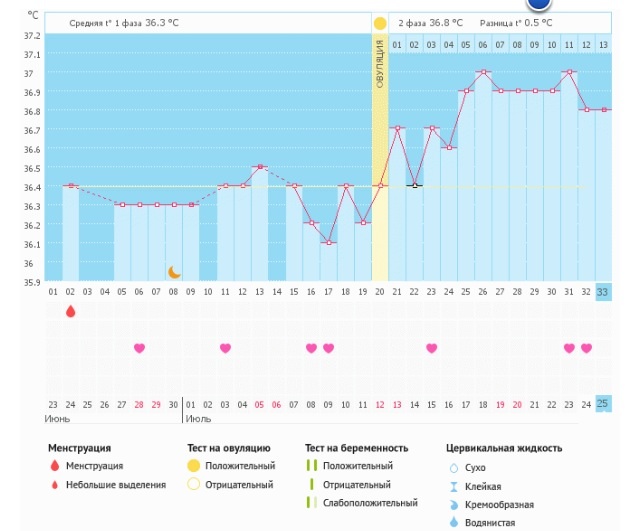Click the vertical Овуляция band label
The height and width of the screenshot is (531, 640).
380,65
